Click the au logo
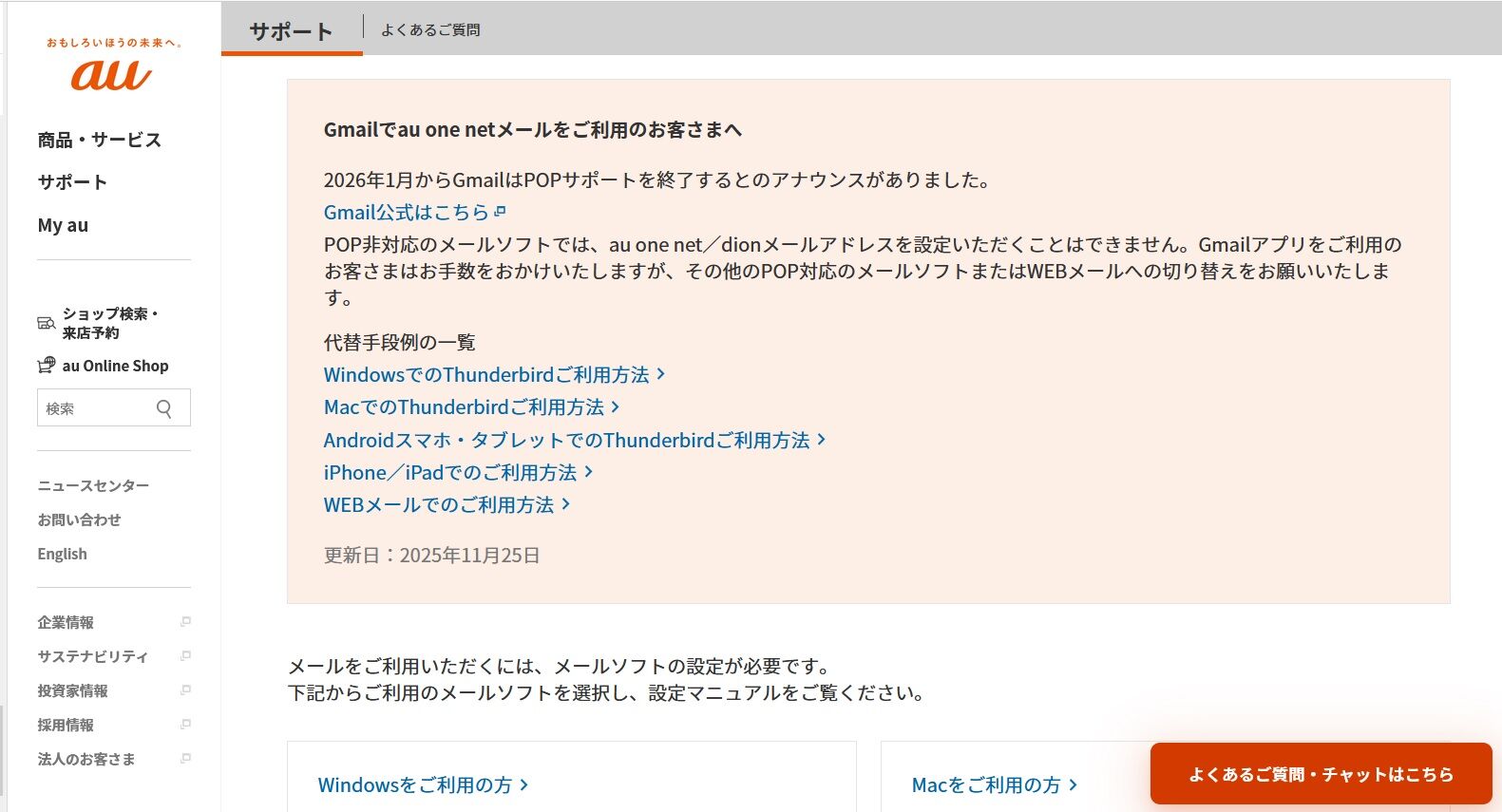This screenshot has width=1502, height=812. [x=111, y=75]
